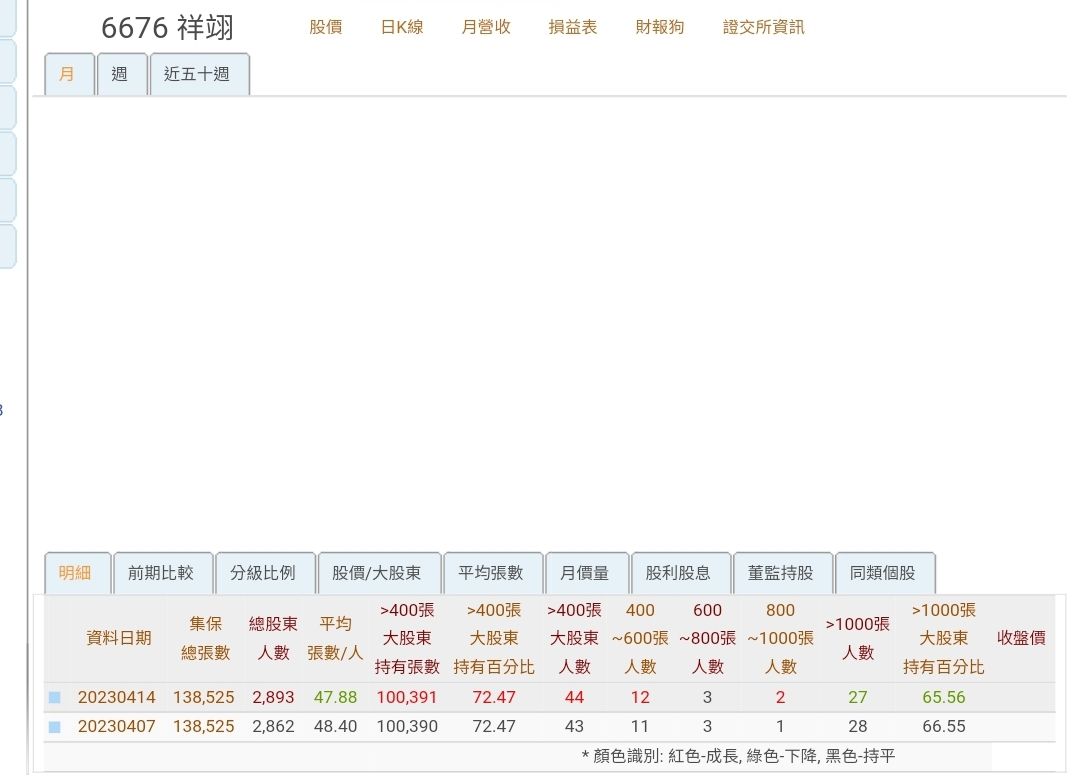The height and width of the screenshot is (781, 1080).
Task: Open the 分級比例 tab
Action: coord(264,573)
